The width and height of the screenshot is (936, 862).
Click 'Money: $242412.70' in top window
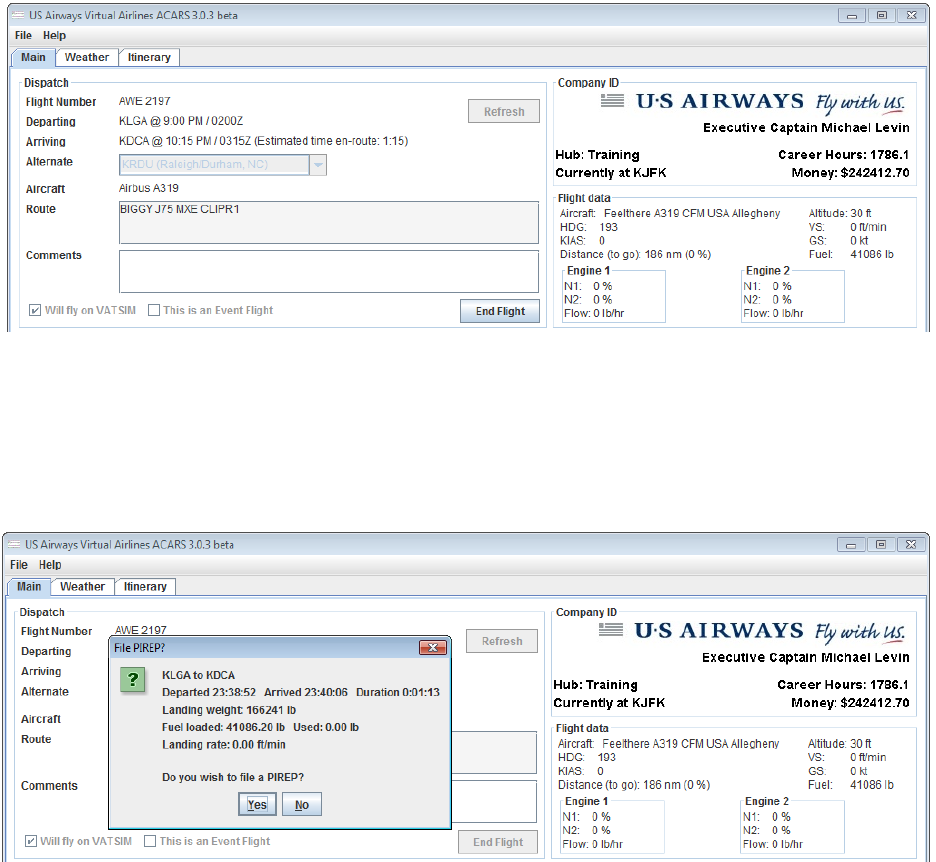coord(850,173)
